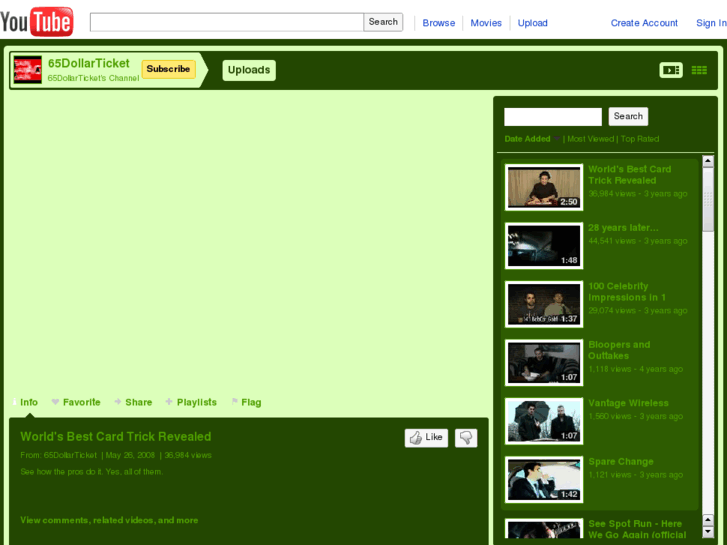This screenshot has width=727, height=545.
Task: Open Bloopers and Outtakes thumbnail
Action: pos(544,362)
